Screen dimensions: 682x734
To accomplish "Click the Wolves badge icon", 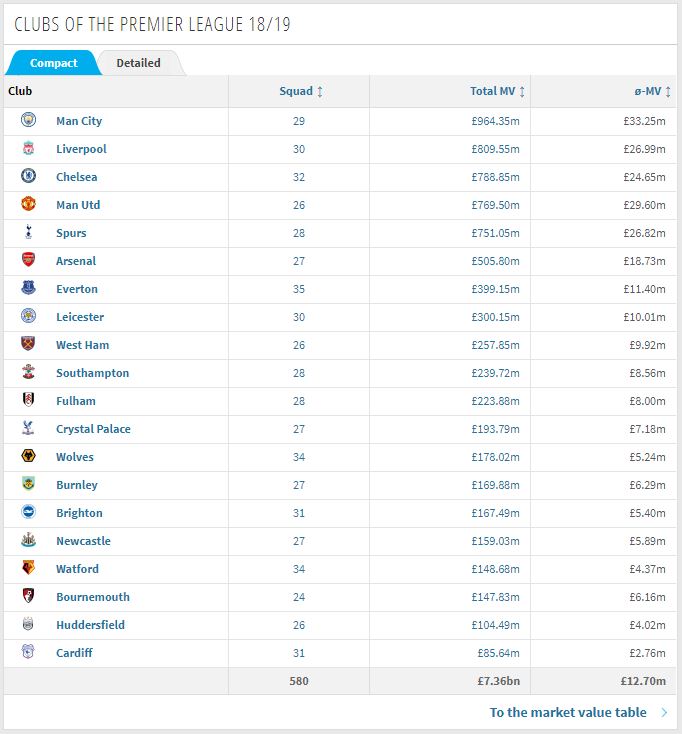I will (x=29, y=456).
